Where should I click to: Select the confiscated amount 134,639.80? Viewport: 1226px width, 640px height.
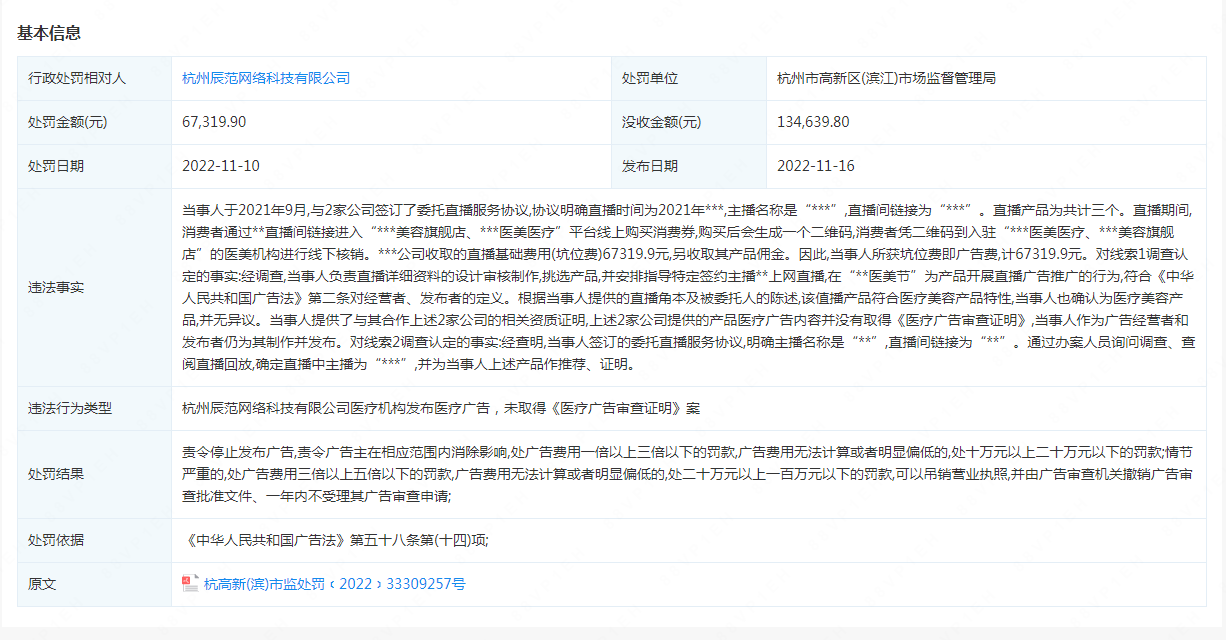[813, 122]
